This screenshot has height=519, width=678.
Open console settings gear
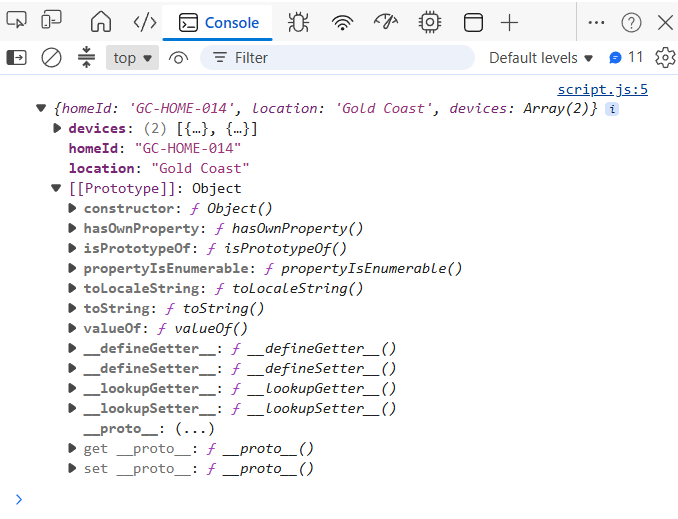pos(665,58)
